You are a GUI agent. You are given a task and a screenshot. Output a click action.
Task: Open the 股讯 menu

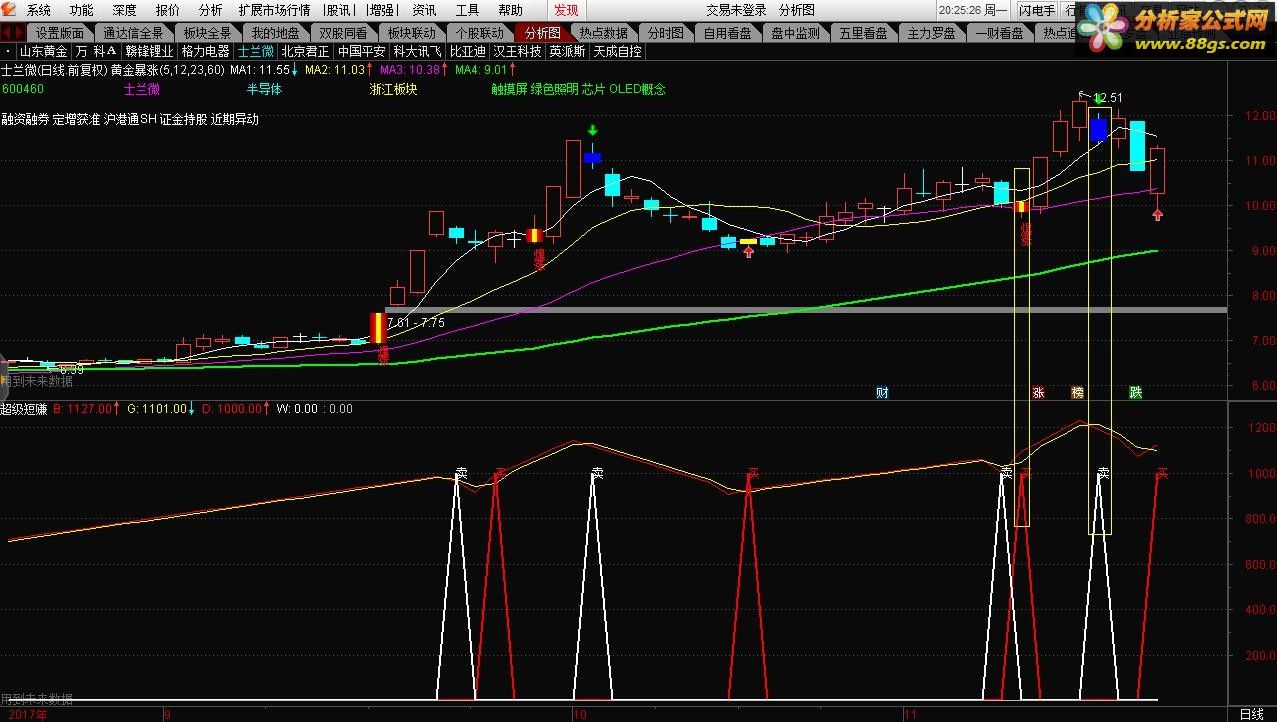tap(338, 10)
